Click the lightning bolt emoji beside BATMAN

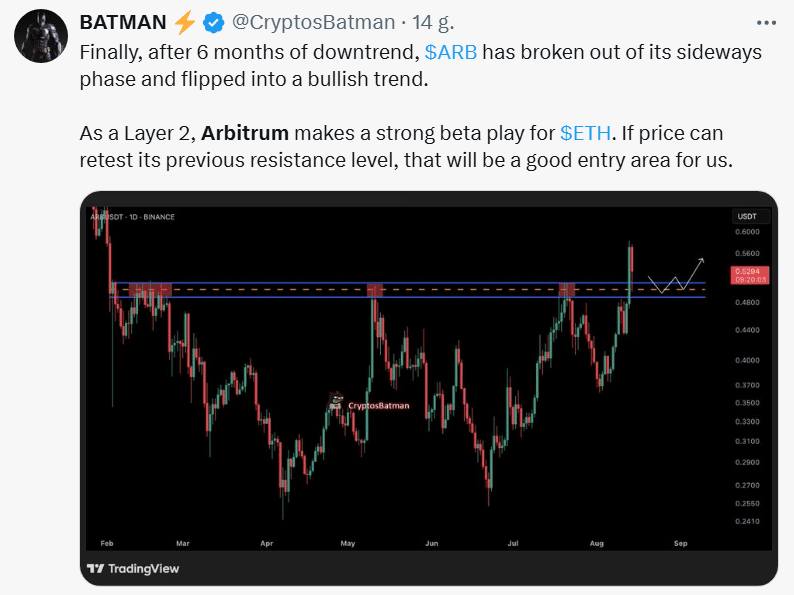coord(185,23)
